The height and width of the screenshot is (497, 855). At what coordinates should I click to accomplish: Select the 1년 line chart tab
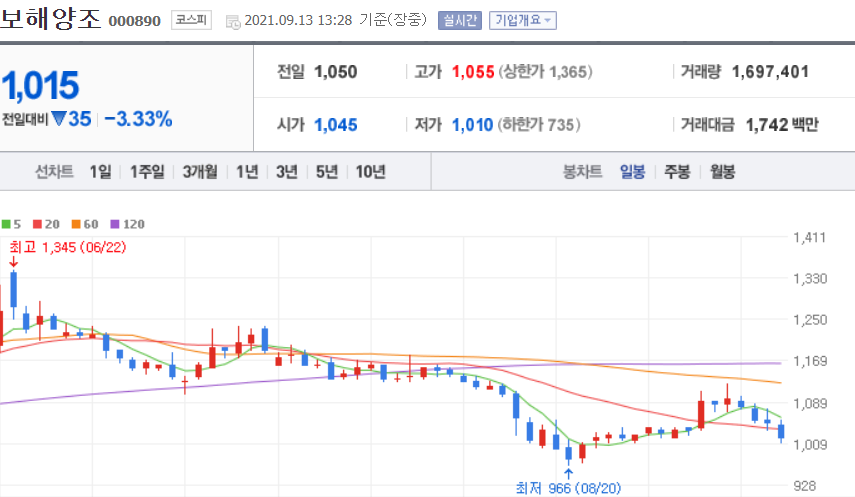click(247, 172)
